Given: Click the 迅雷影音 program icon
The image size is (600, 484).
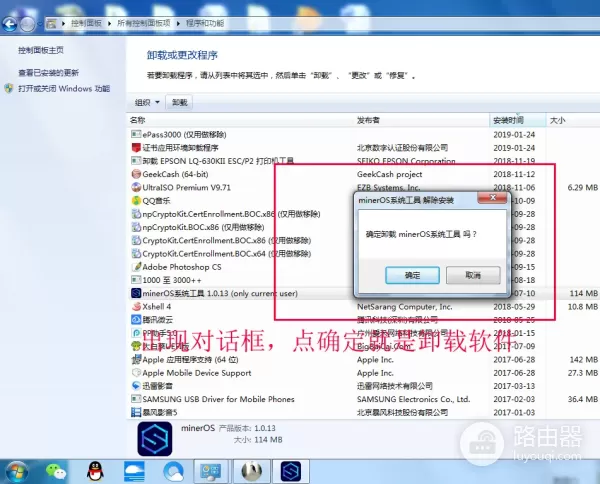Looking at the screenshot, I should tap(136, 386).
